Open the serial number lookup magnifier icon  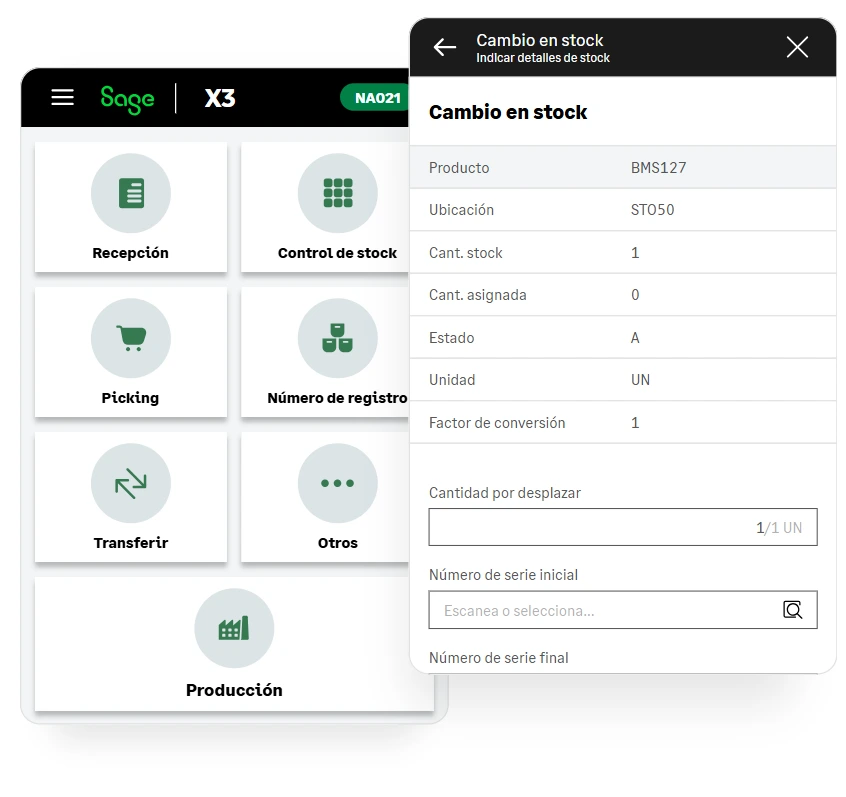click(793, 610)
